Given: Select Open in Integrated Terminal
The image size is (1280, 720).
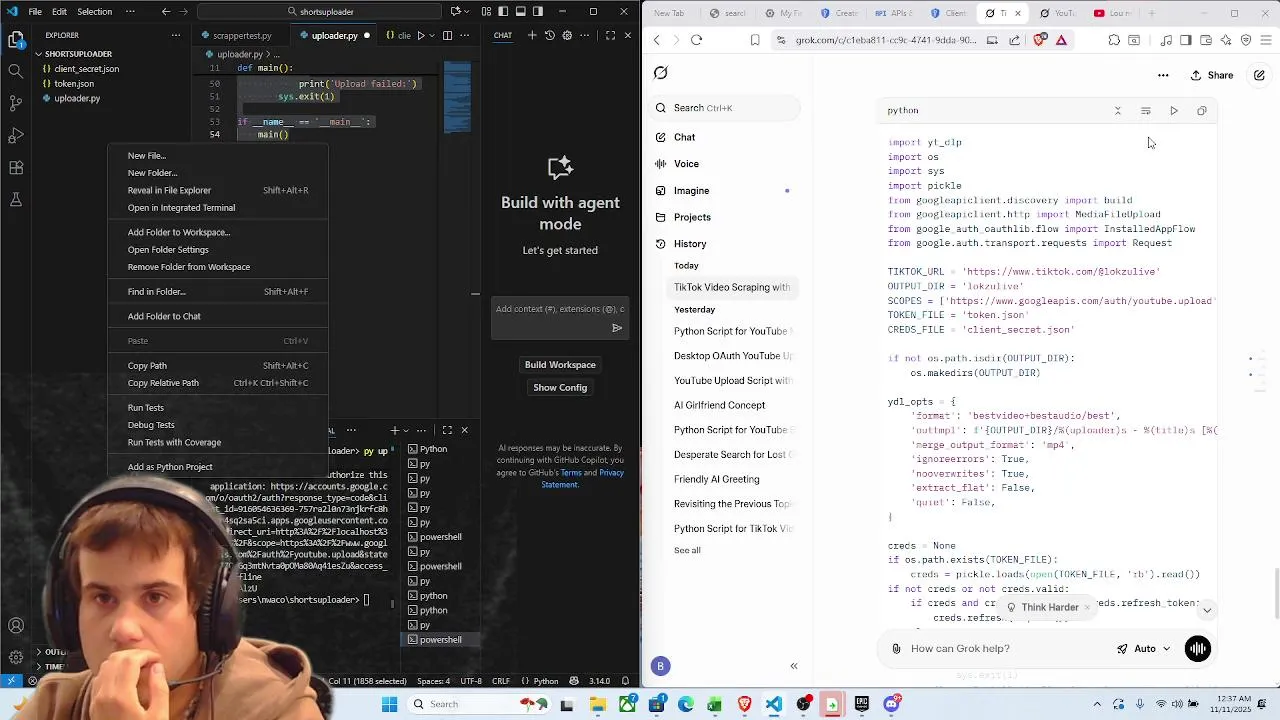Looking at the screenshot, I should coord(218,208).
